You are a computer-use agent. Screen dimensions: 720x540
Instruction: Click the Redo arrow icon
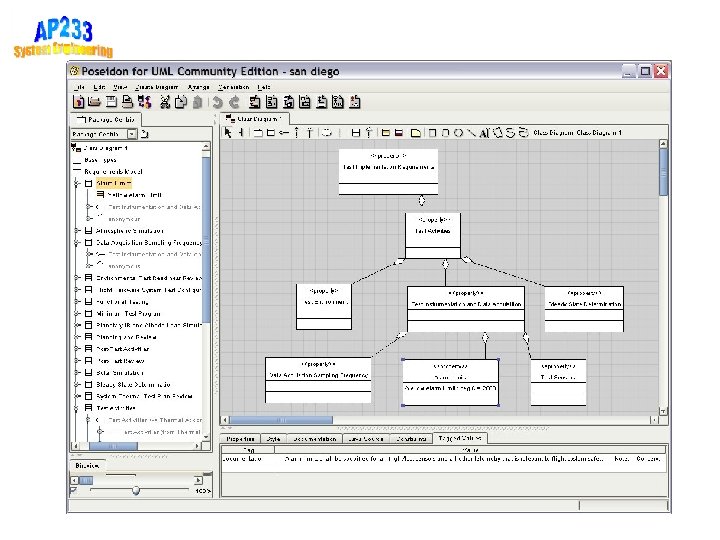tap(234, 102)
